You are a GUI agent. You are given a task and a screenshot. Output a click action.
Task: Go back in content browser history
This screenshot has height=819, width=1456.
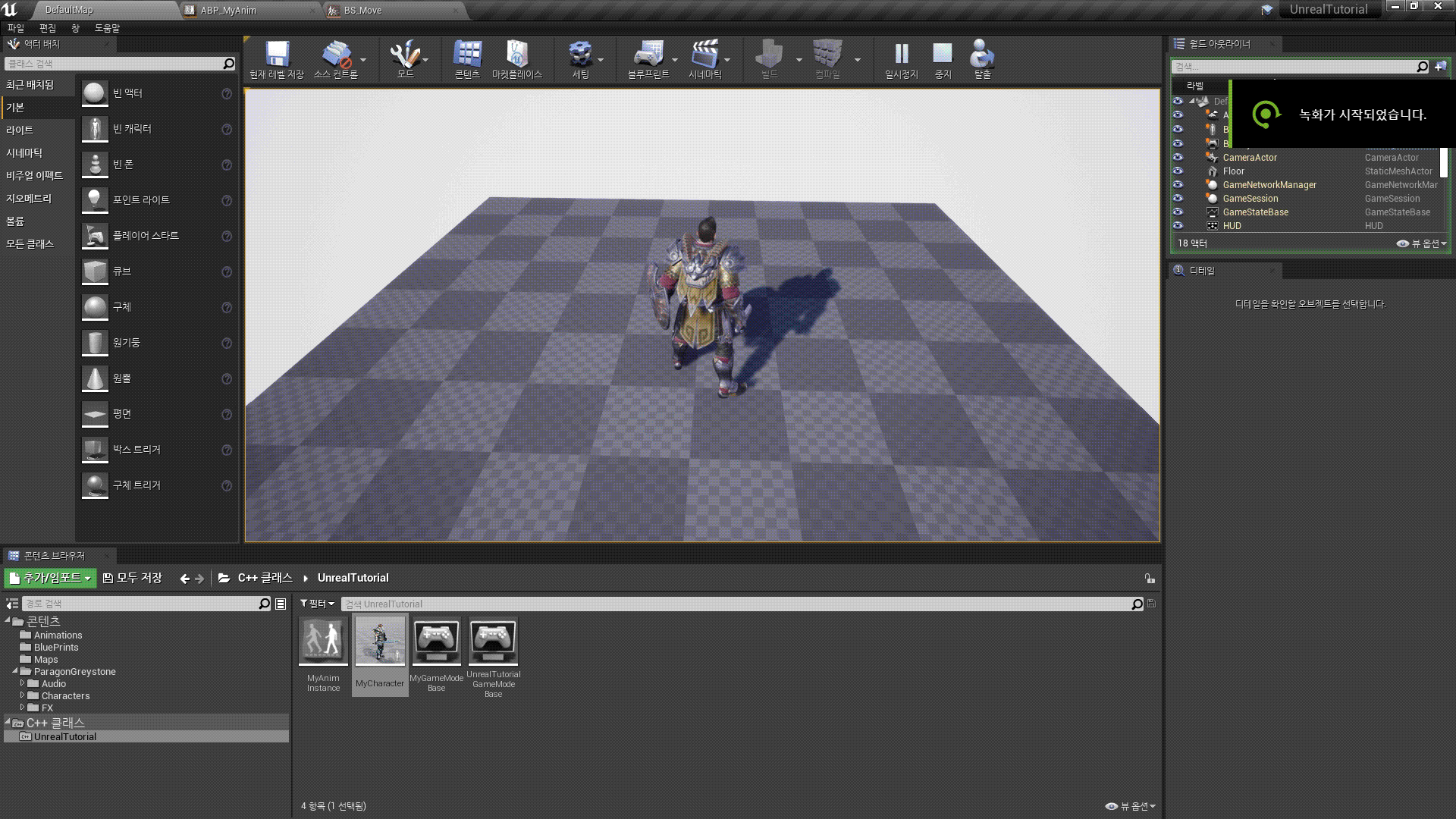click(184, 579)
